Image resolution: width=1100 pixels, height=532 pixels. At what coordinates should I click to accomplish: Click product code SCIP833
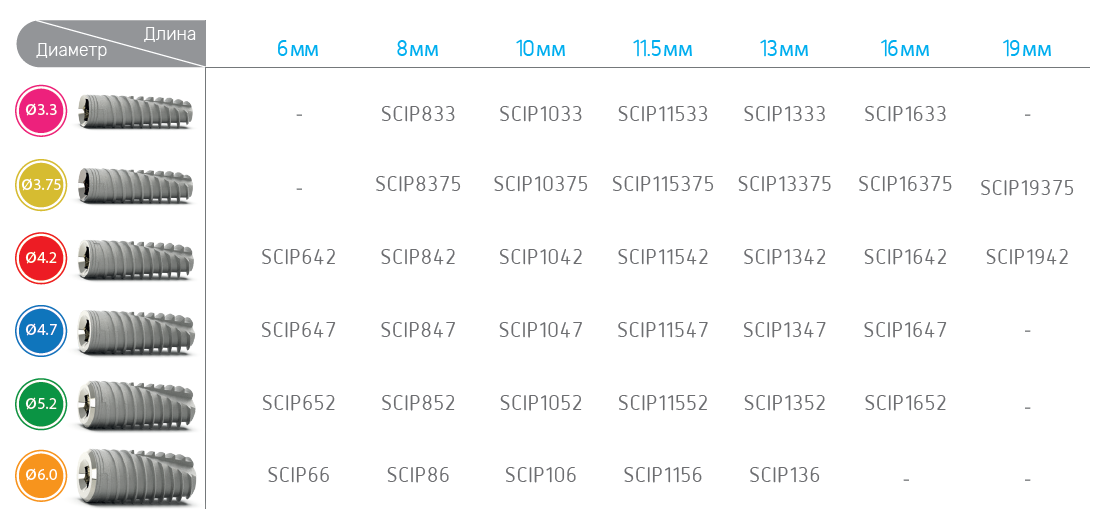pos(418,114)
